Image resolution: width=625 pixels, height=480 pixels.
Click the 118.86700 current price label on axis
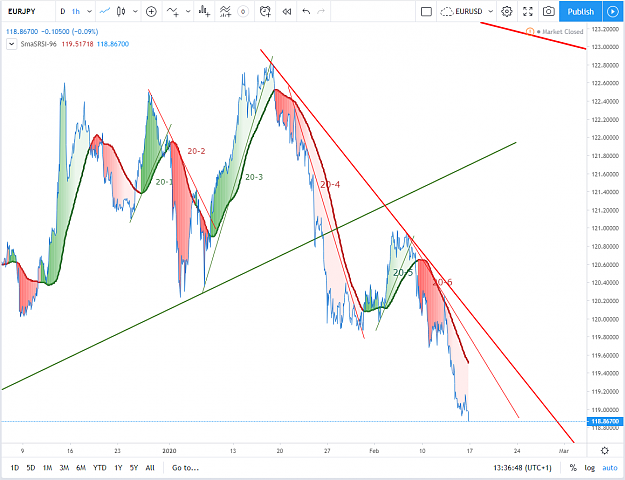[x=605, y=421]
